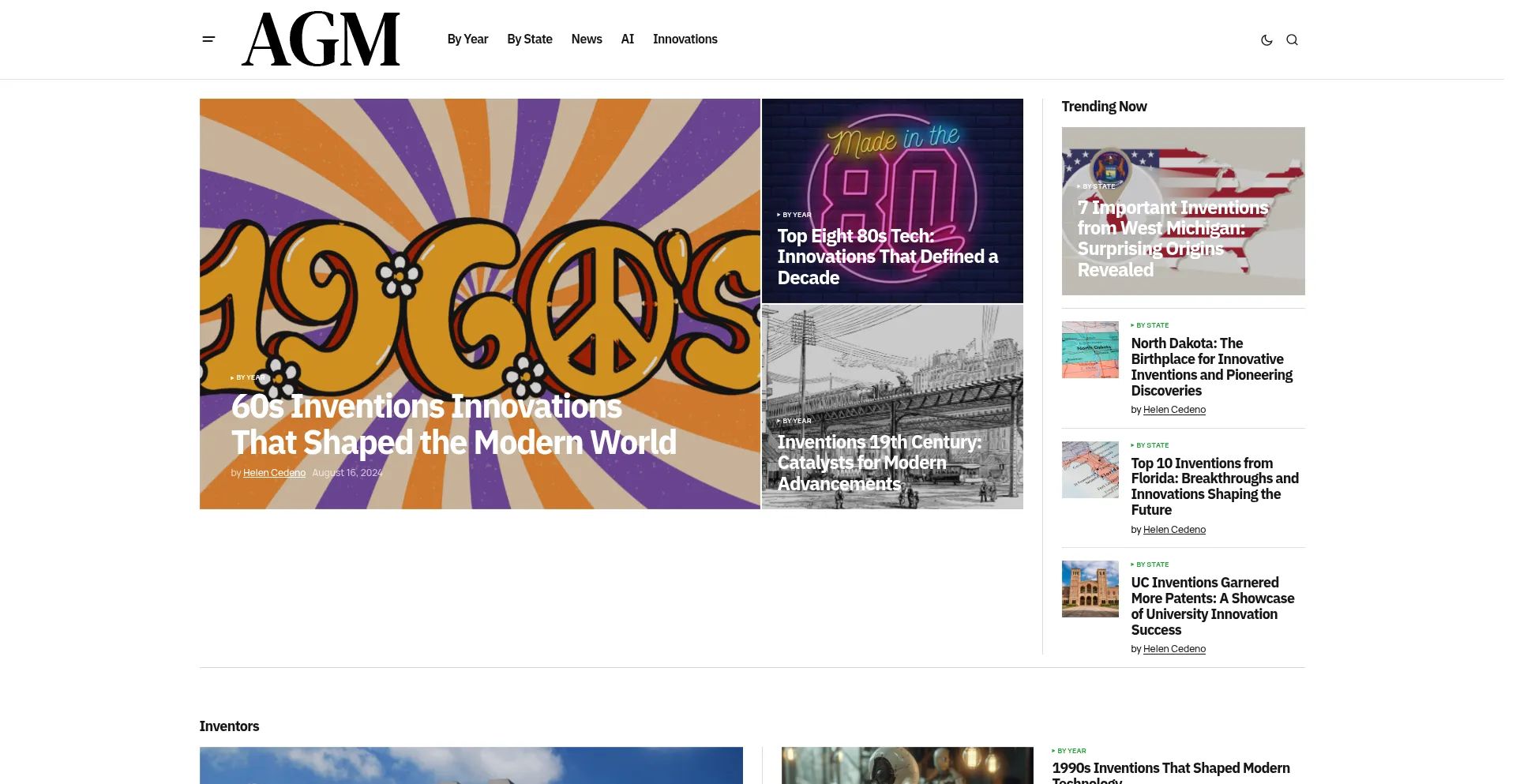
Task: Open 1990s Inventions That Shaped Modern Technology
Action: [1171, 772]
